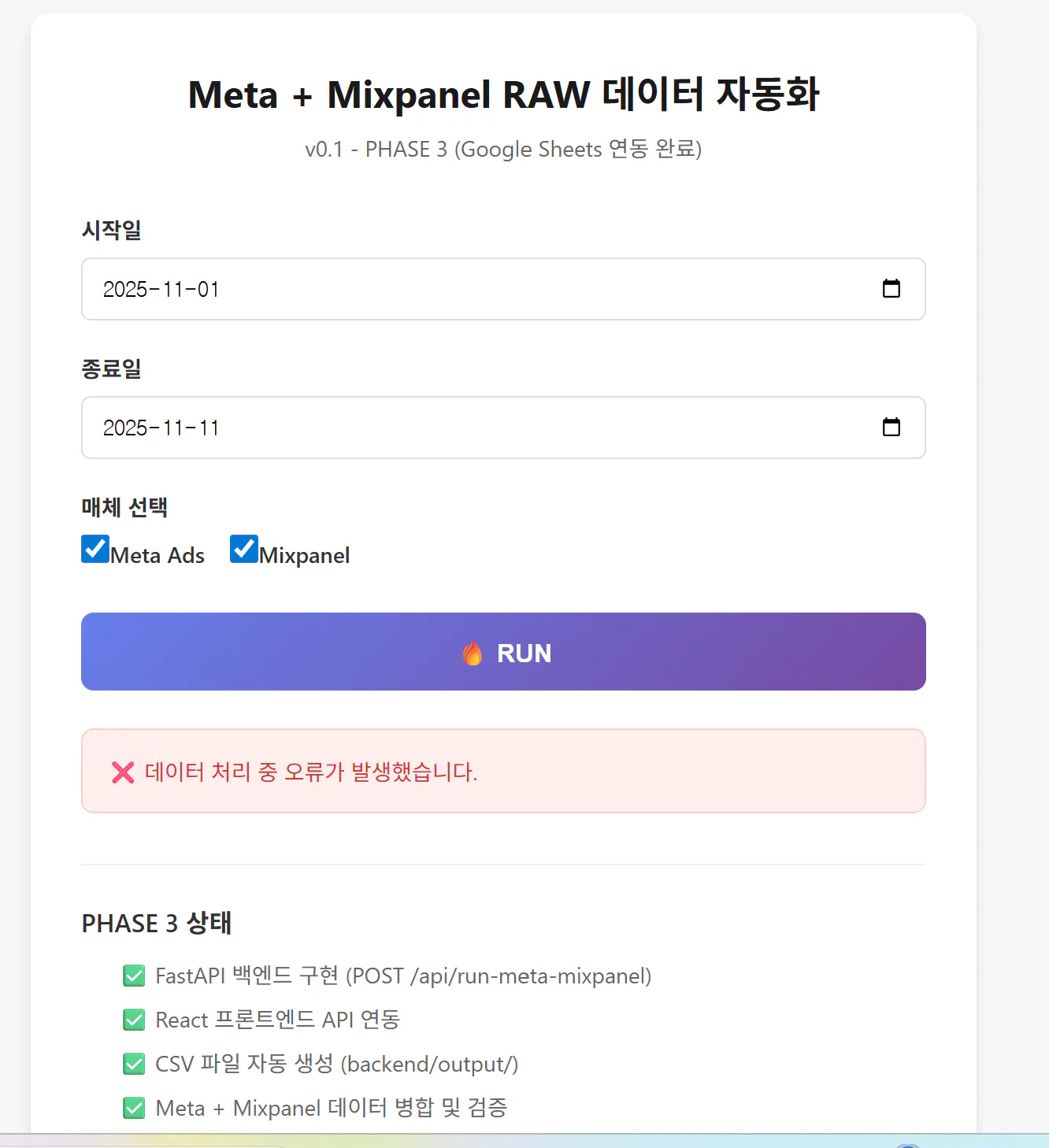
Task: Click the Meta Ads checkbox label text
Action: [x=158, y=556]
